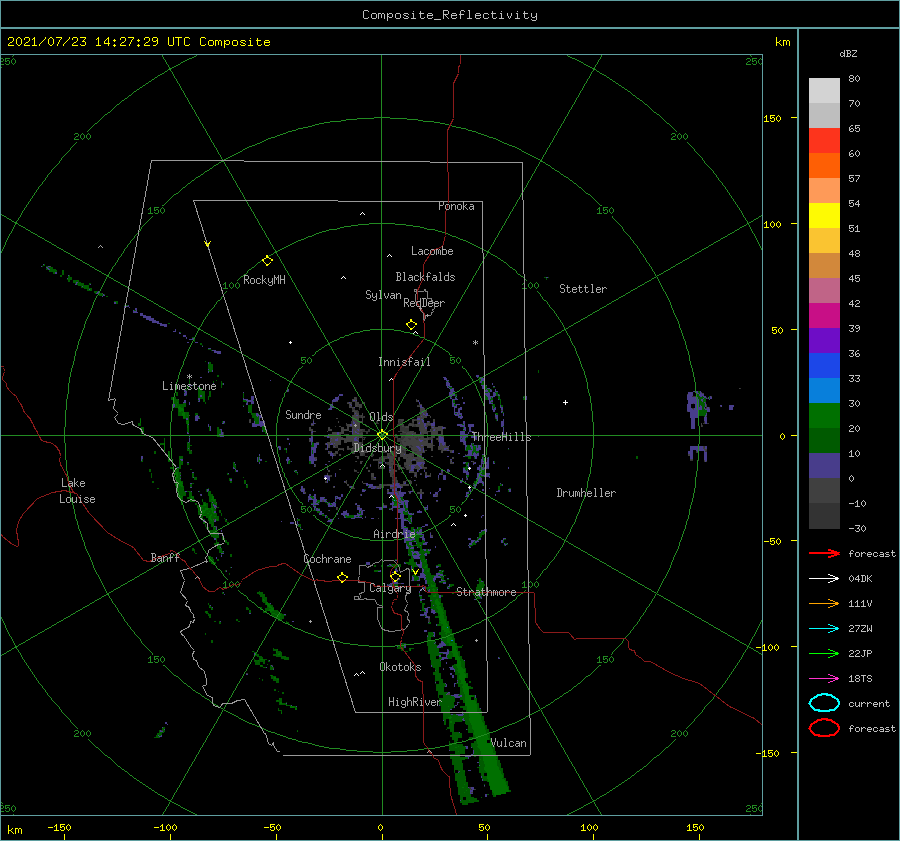900x841 pixels.
Task: Click the Stettler city label
Action: click(x=583, y=289)
